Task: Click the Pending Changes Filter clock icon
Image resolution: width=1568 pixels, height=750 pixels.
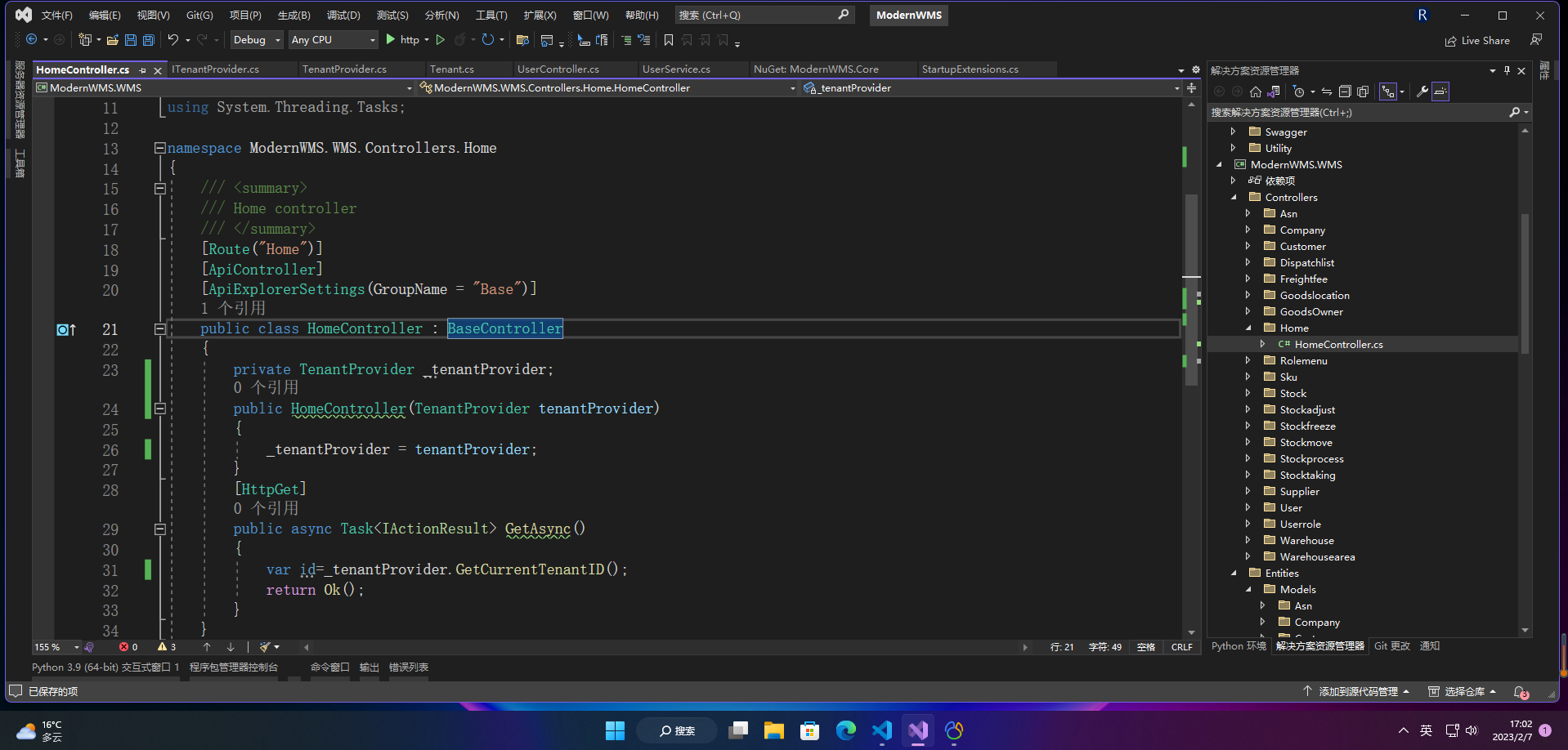Action: (1299, 92)
